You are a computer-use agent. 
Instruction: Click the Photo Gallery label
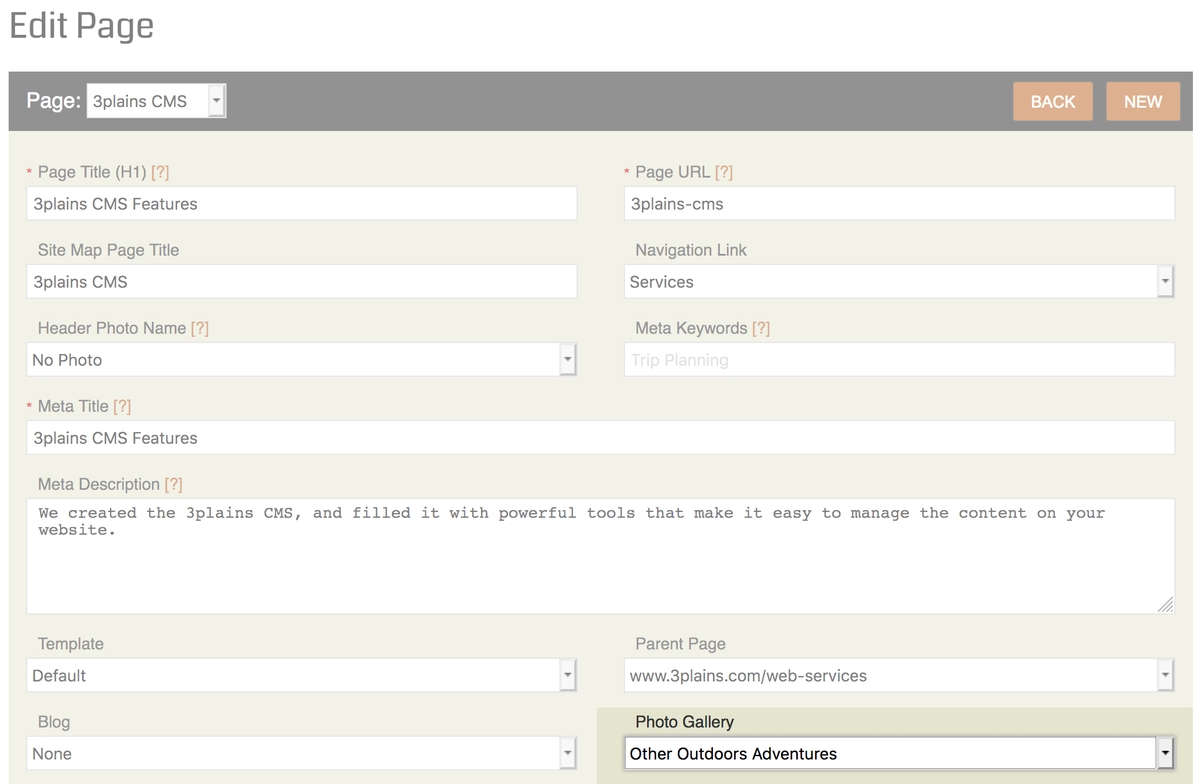[x=684, y=722]
